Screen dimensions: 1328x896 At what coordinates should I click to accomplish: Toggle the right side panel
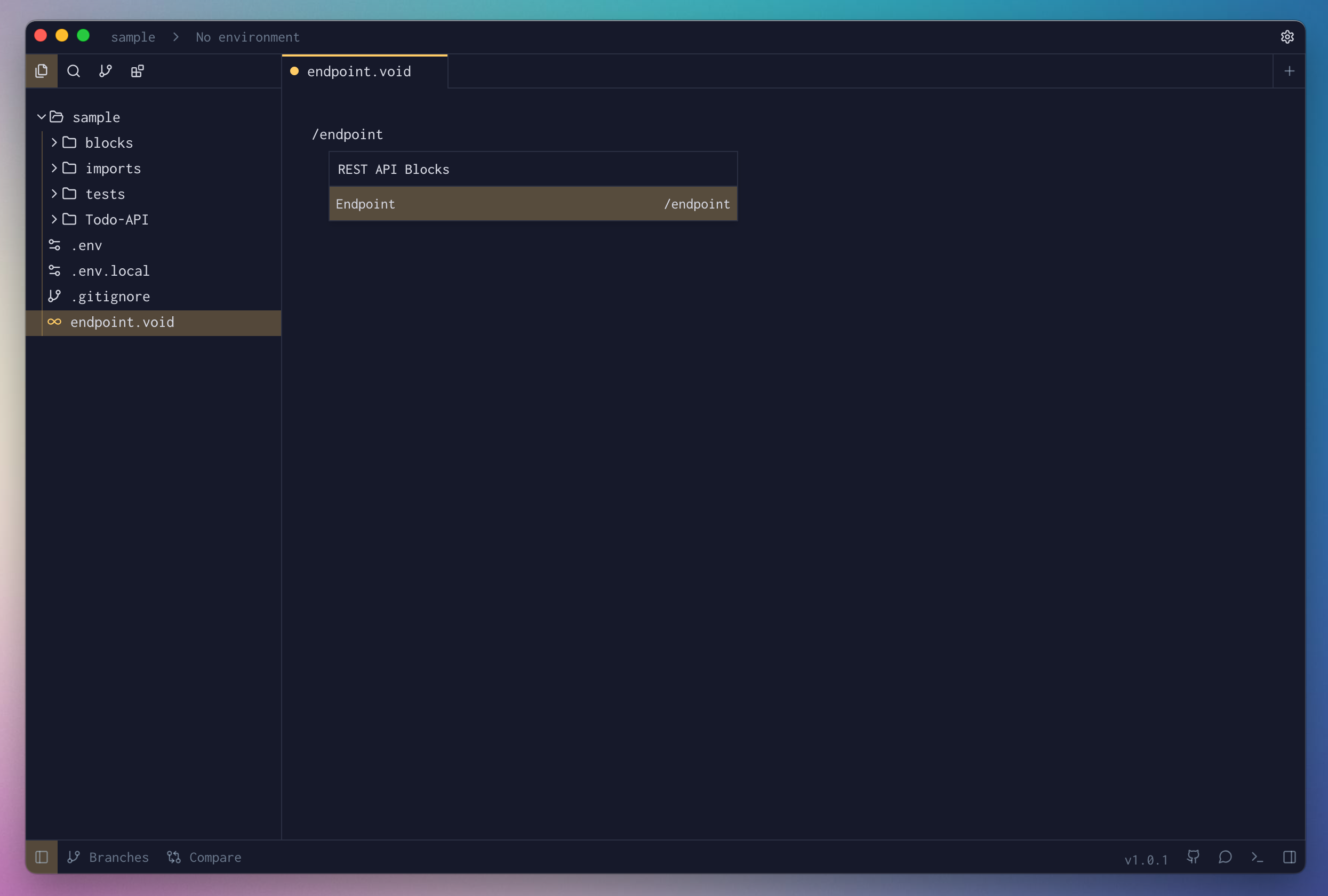pos(1289,857)
